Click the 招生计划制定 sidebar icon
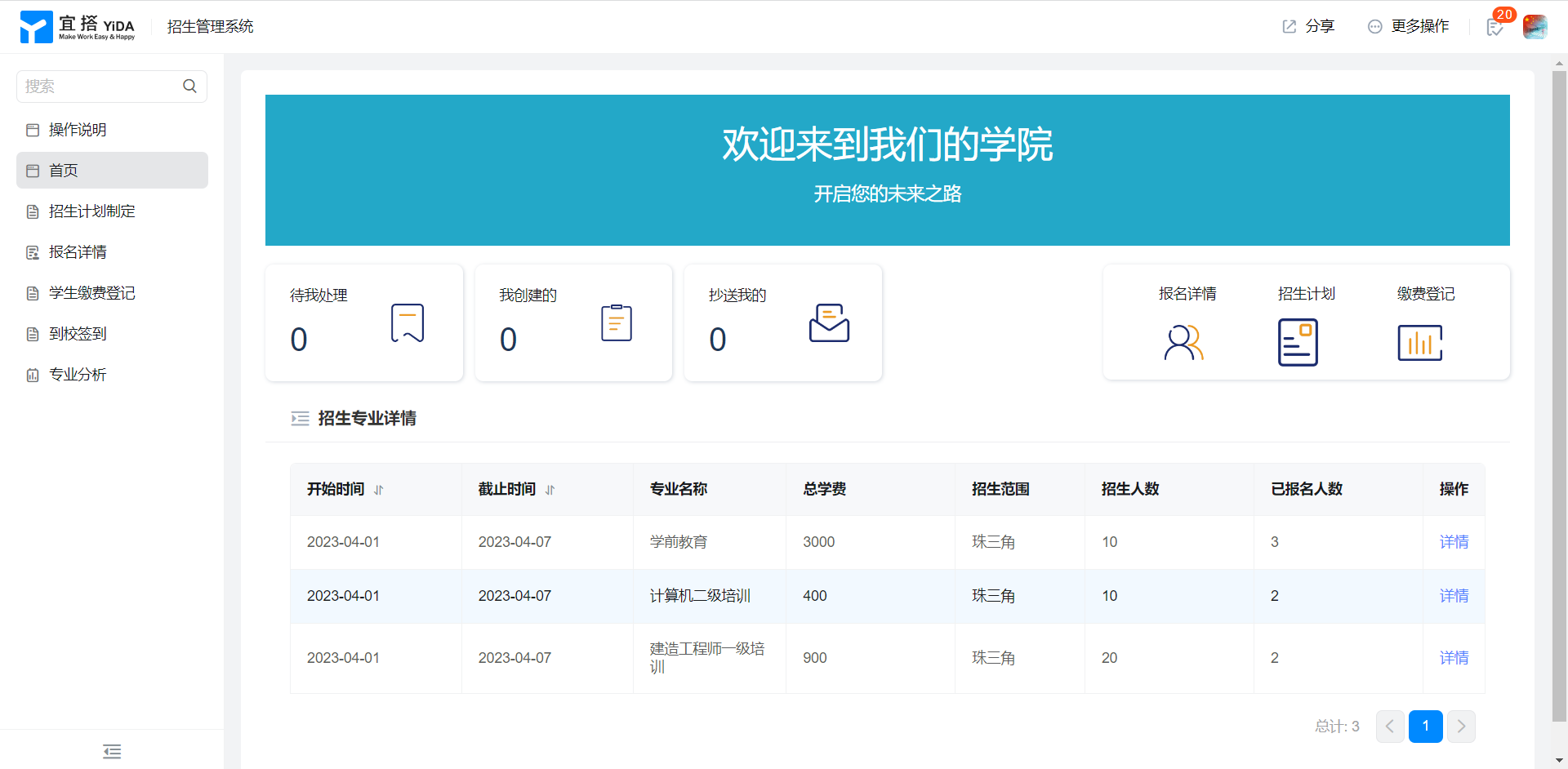1568x769 pixels. tap(33, 211)
